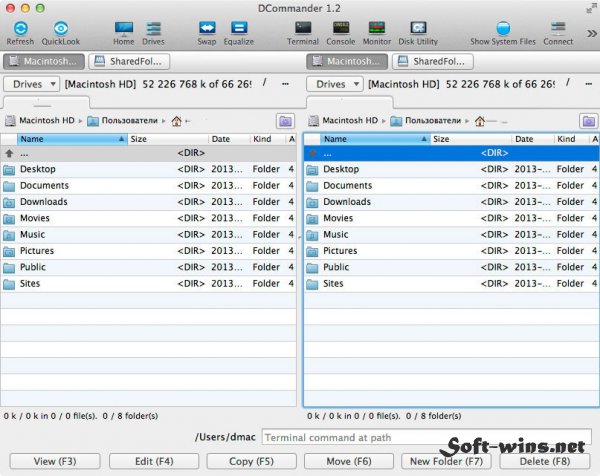600x476 pixels.
Task: Click the Move (F6) button
Action: [x=349, y=461]
